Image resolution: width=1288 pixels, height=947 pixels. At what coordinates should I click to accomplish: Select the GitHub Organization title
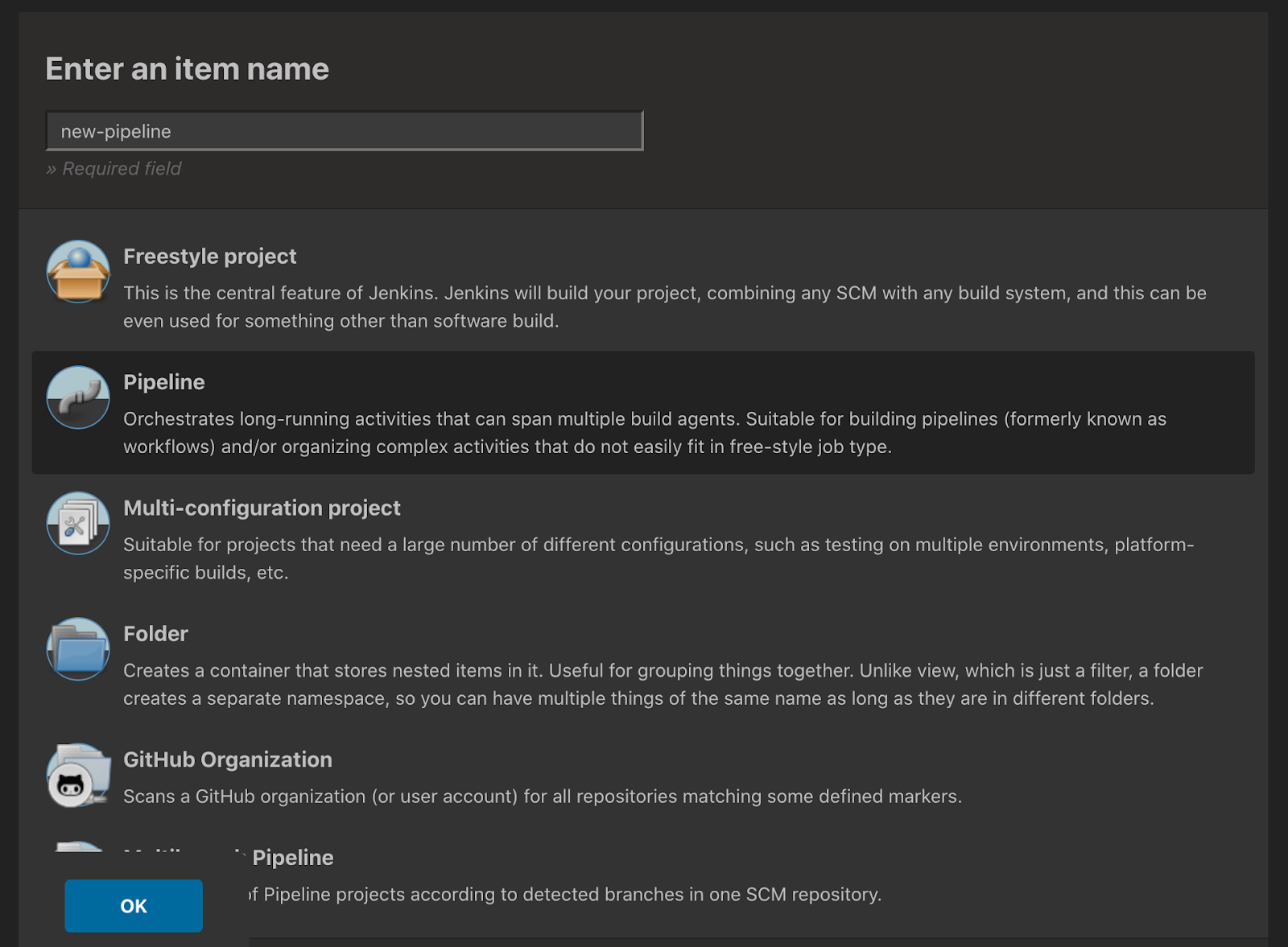click(228, 760)
